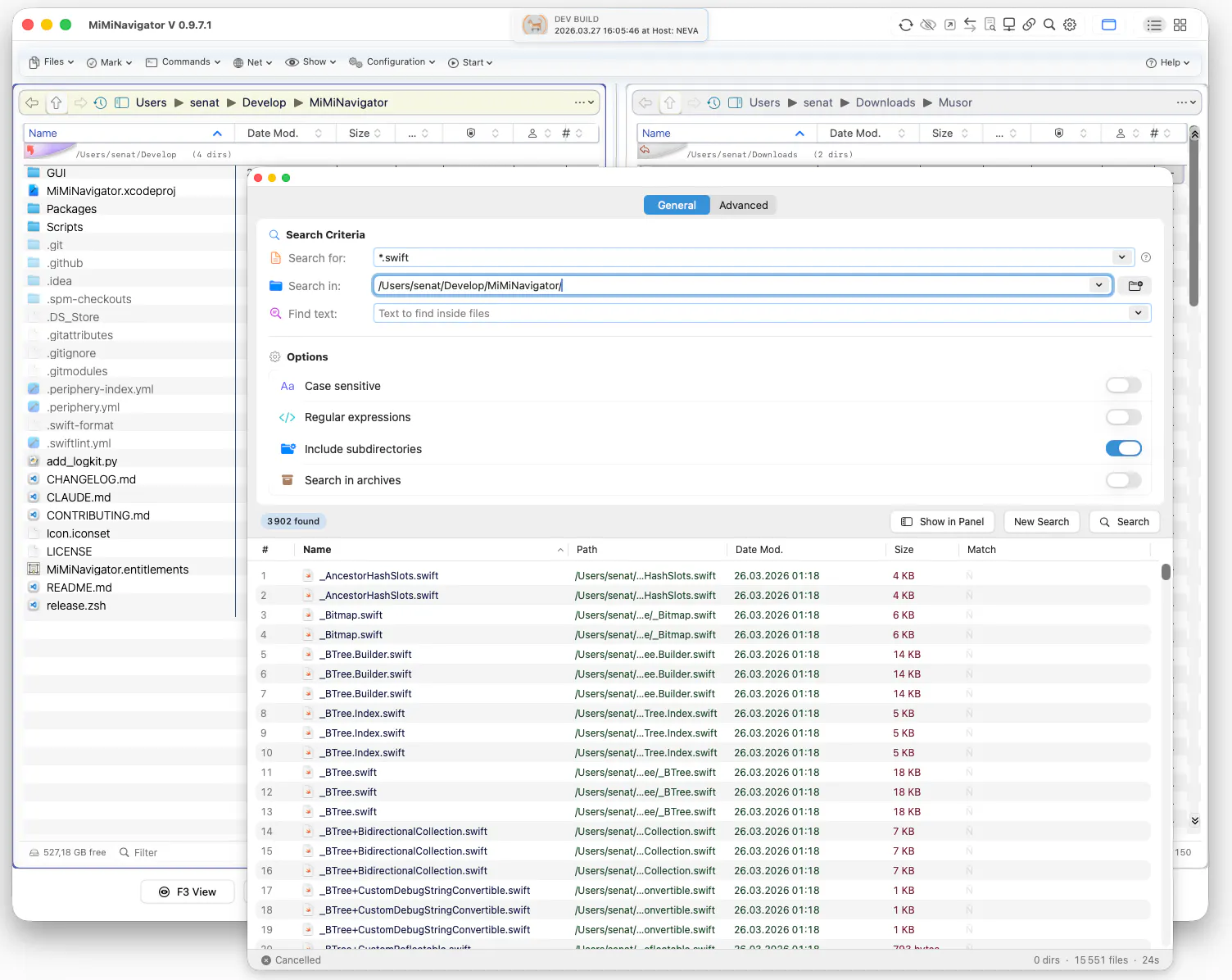
Task: Click Develop in left panel breadcrumb
Action: [x=264, y=102]
